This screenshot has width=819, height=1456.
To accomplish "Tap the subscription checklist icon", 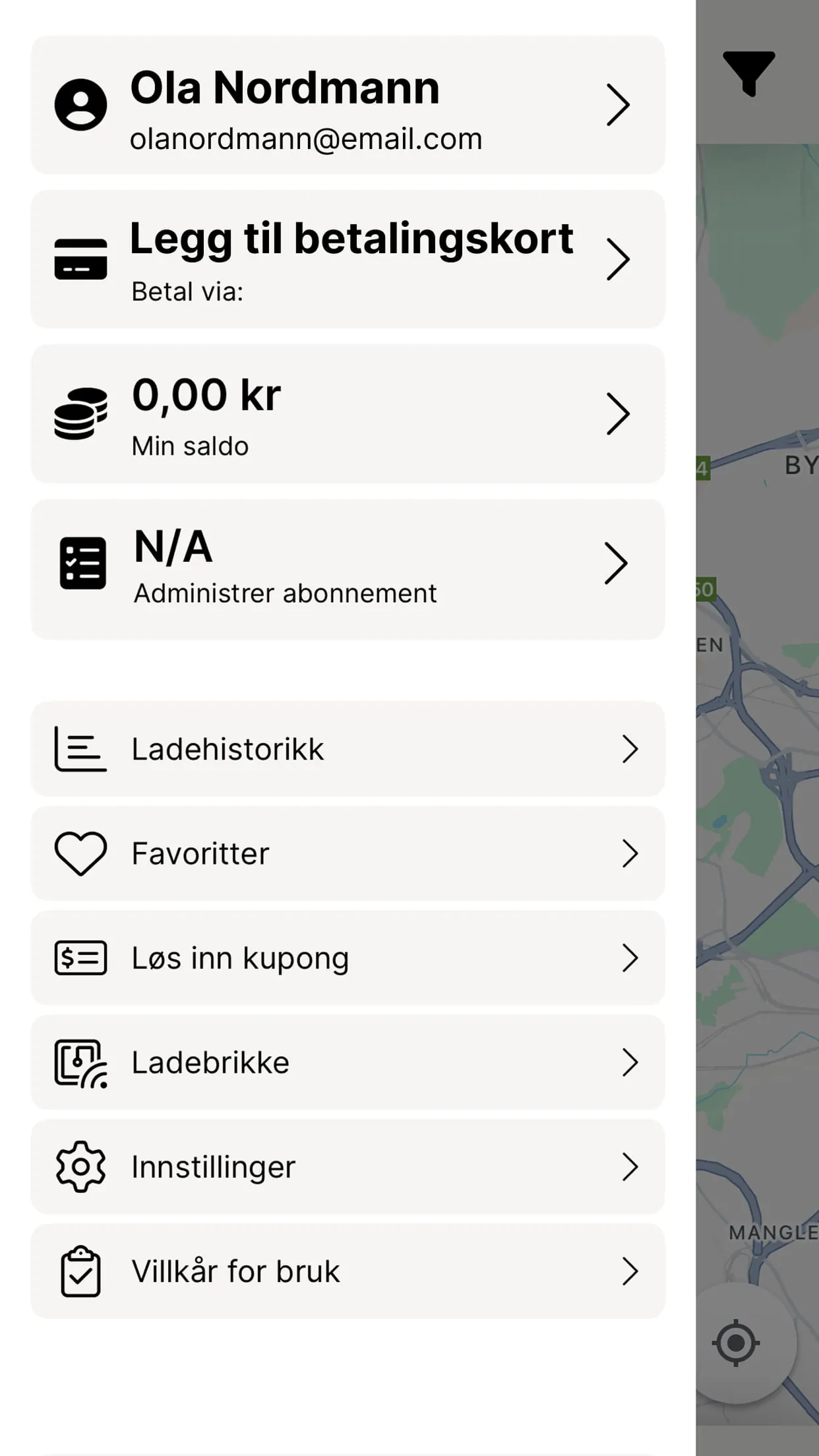I will coord(82,563).
